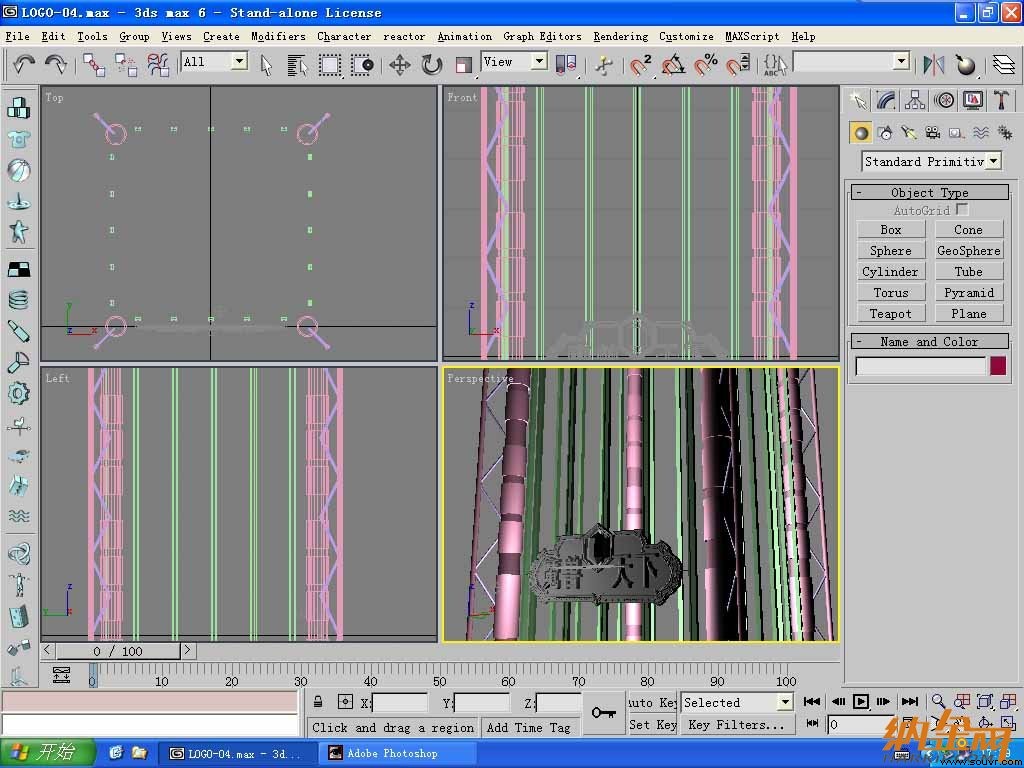Open the Named Selection Sets dropdown
The image size is (1024, 768).
[901, 61]
